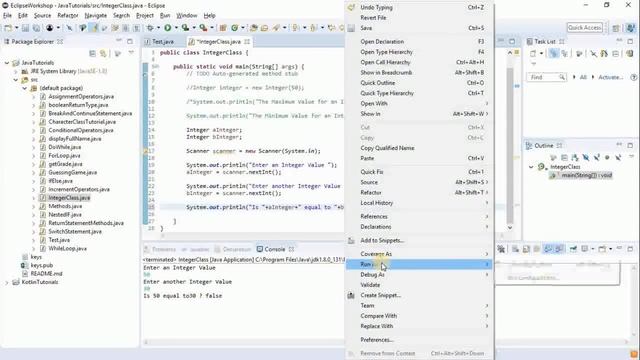Screen dimensions: 640x360
Task: Select Open Declaration in context menu
Action: coord(419,42)
